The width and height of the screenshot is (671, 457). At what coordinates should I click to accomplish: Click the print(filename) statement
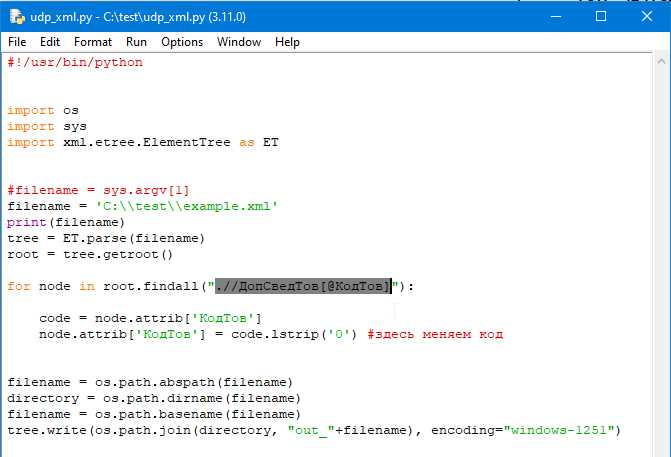pos(66,222)
